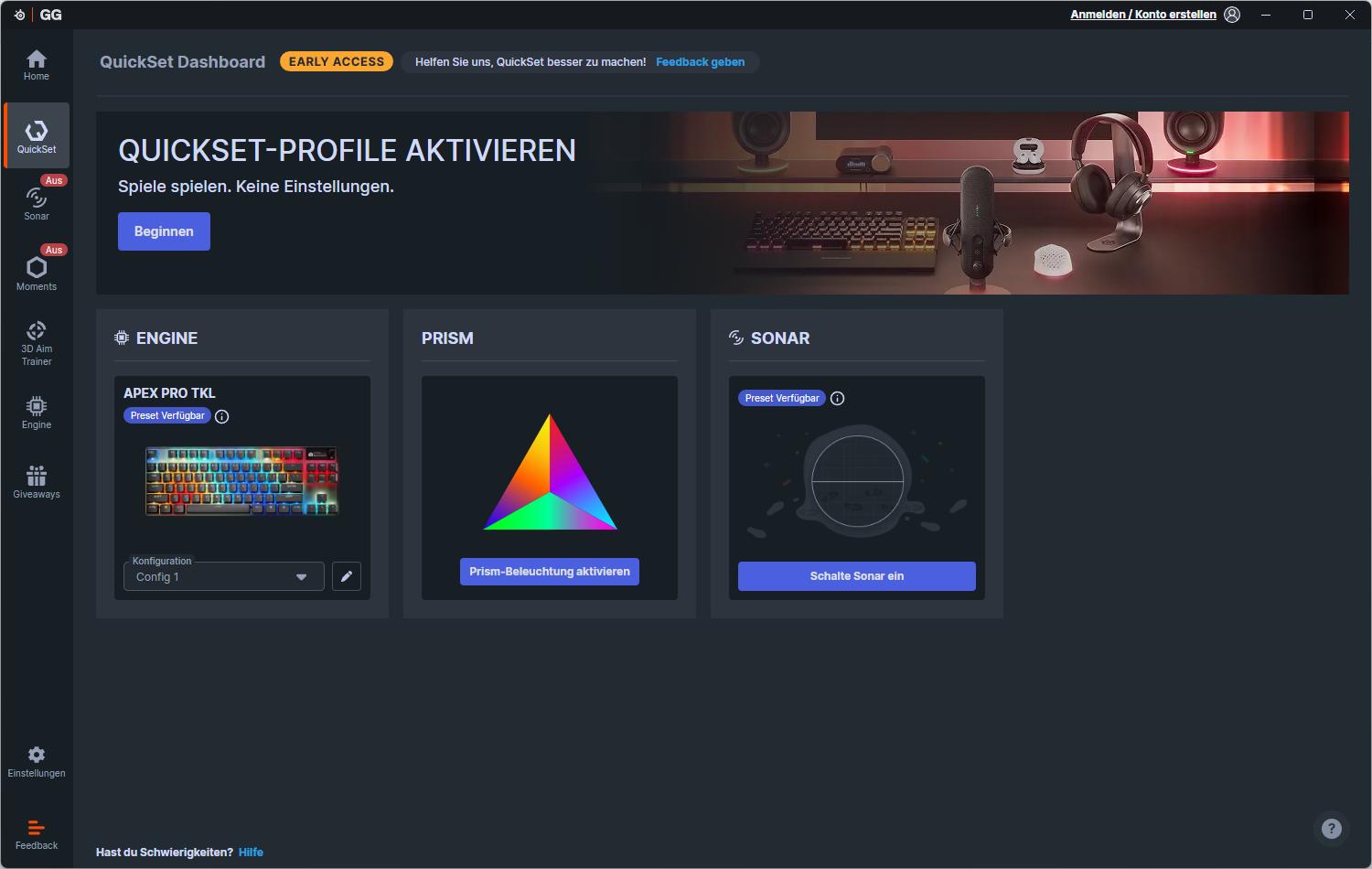Edit the Apex Pro TKL configuration pencil

tap(347, 576)
